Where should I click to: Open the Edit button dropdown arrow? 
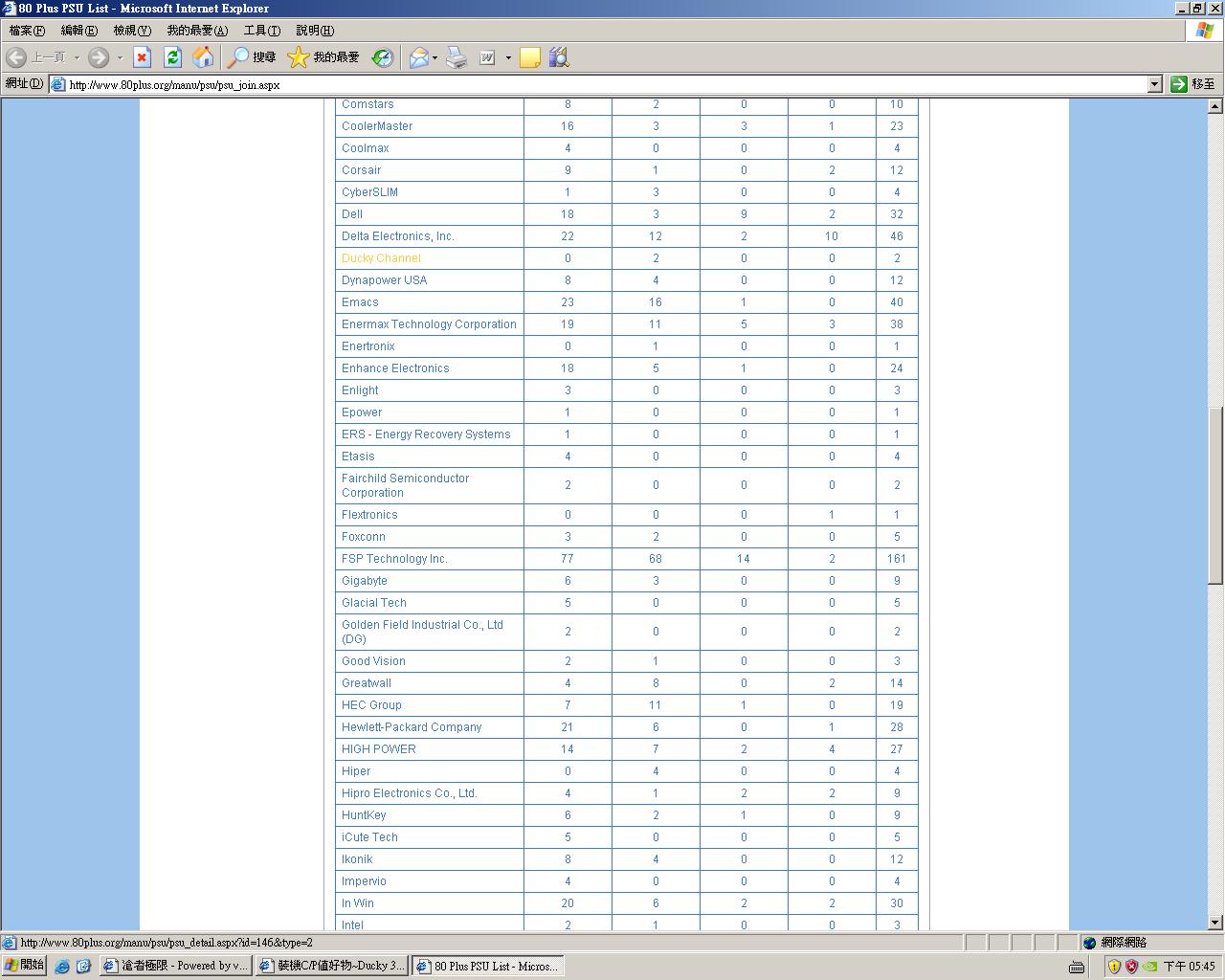508,57
